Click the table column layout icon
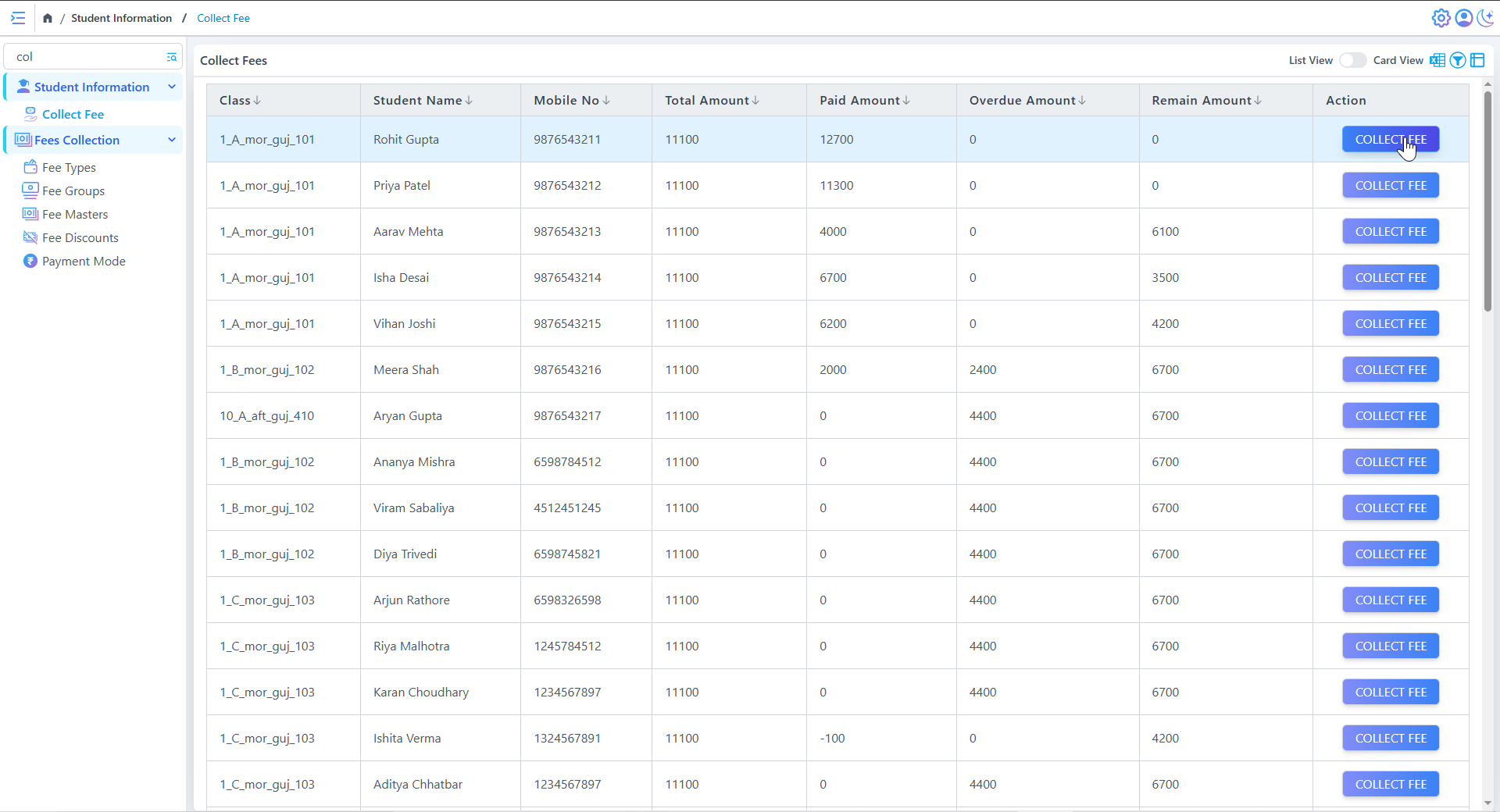Image resolution: width=1500 pixels, height=812 pixels. [x=1477, y=61]
